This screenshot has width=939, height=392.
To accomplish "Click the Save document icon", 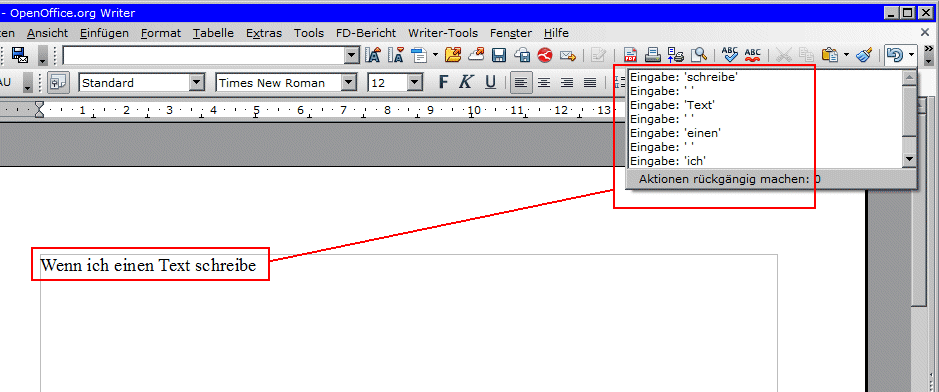I will (499, 56).
